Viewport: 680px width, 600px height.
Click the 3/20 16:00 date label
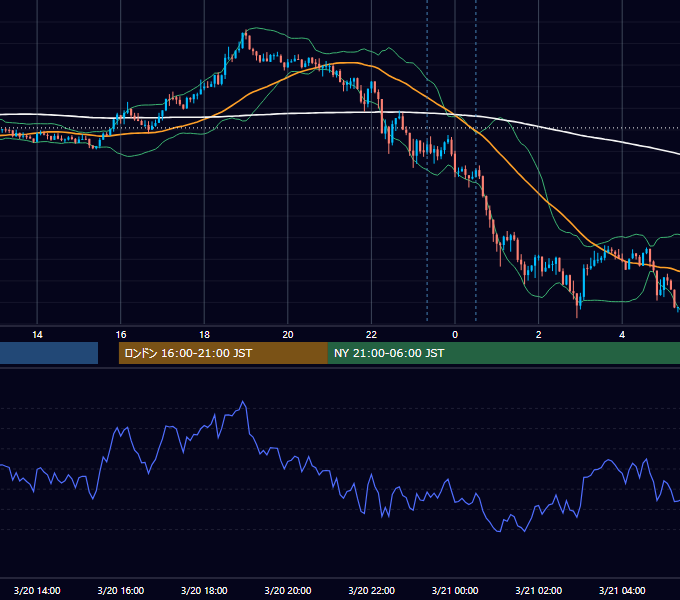click(121, 590)
